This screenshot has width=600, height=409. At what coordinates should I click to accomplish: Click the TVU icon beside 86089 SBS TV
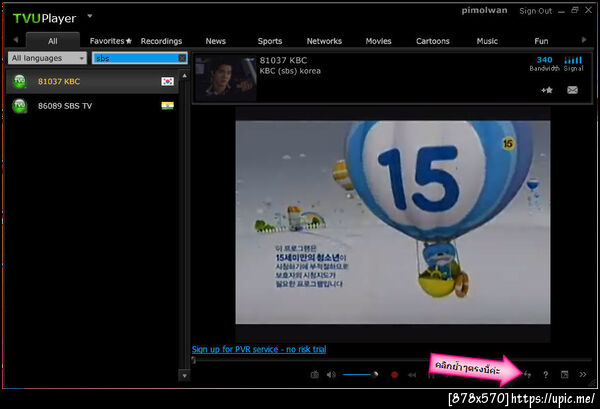tap(19, 106)
